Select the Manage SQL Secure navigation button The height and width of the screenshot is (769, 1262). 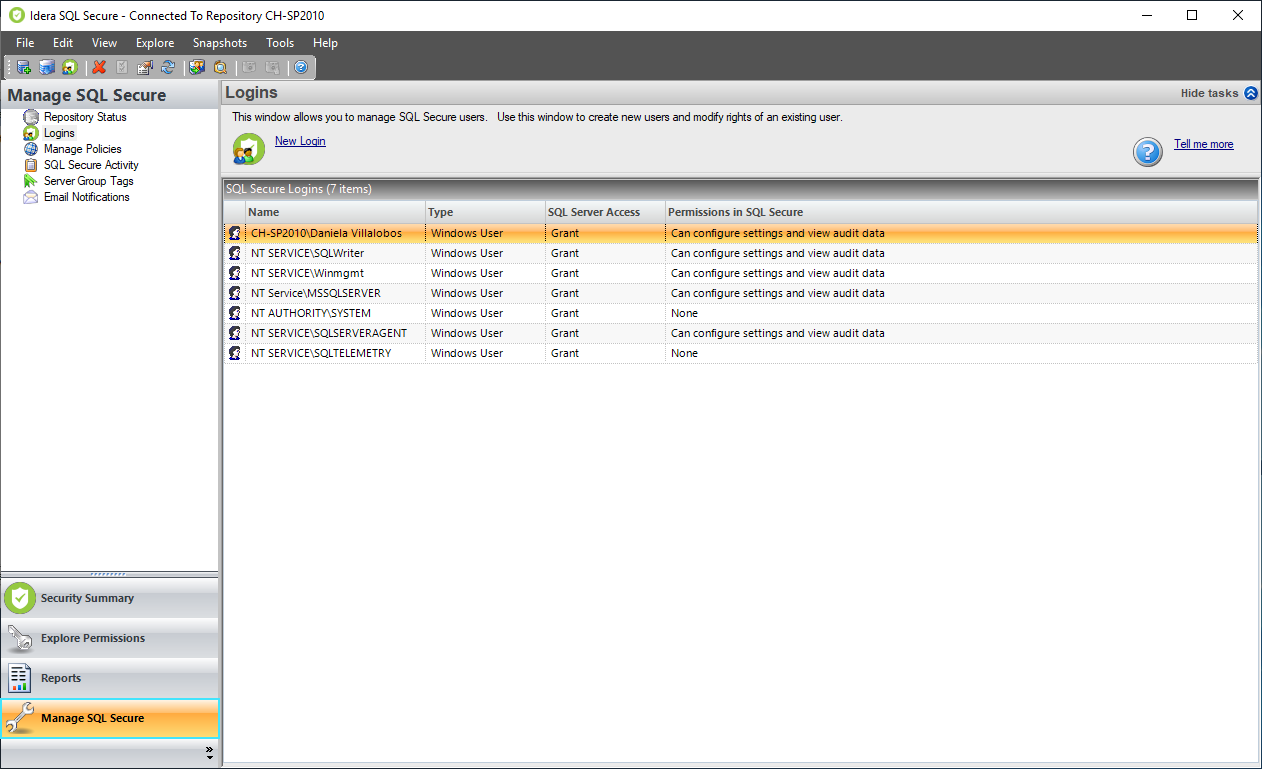(110, 718)
